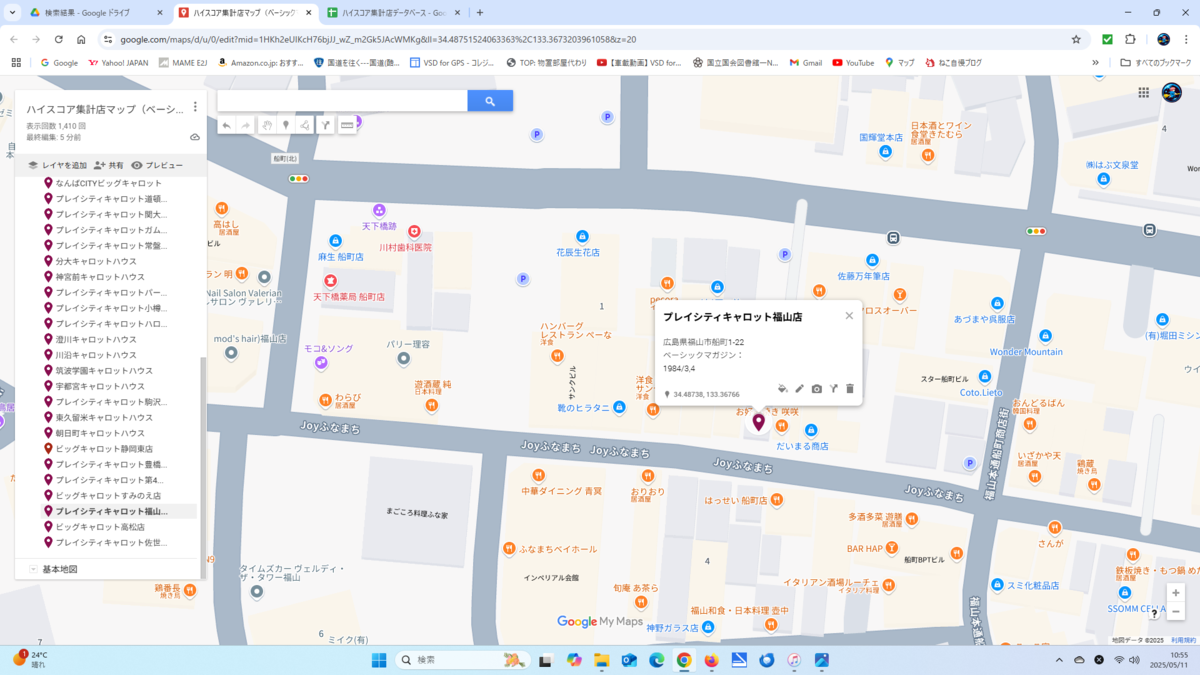This screenshot has width=1200, height=675.
Task: Click the redo arrow in map toolbar
Action: pyautogui.click(x=246, y=126)
